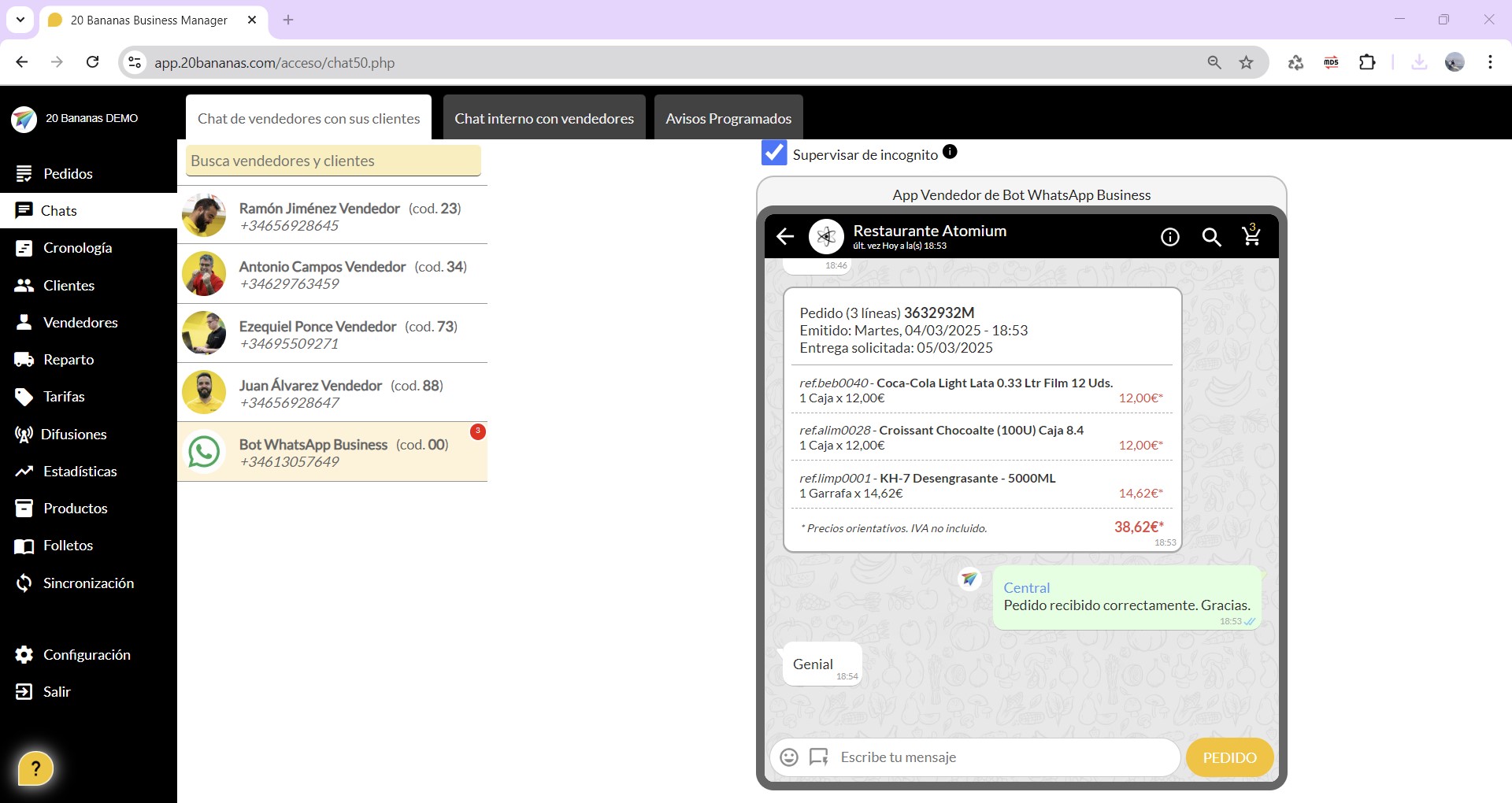Bookmark this page with the star icon
Viewport: 1512px width, 803px height.
(x=1246, y=62)
